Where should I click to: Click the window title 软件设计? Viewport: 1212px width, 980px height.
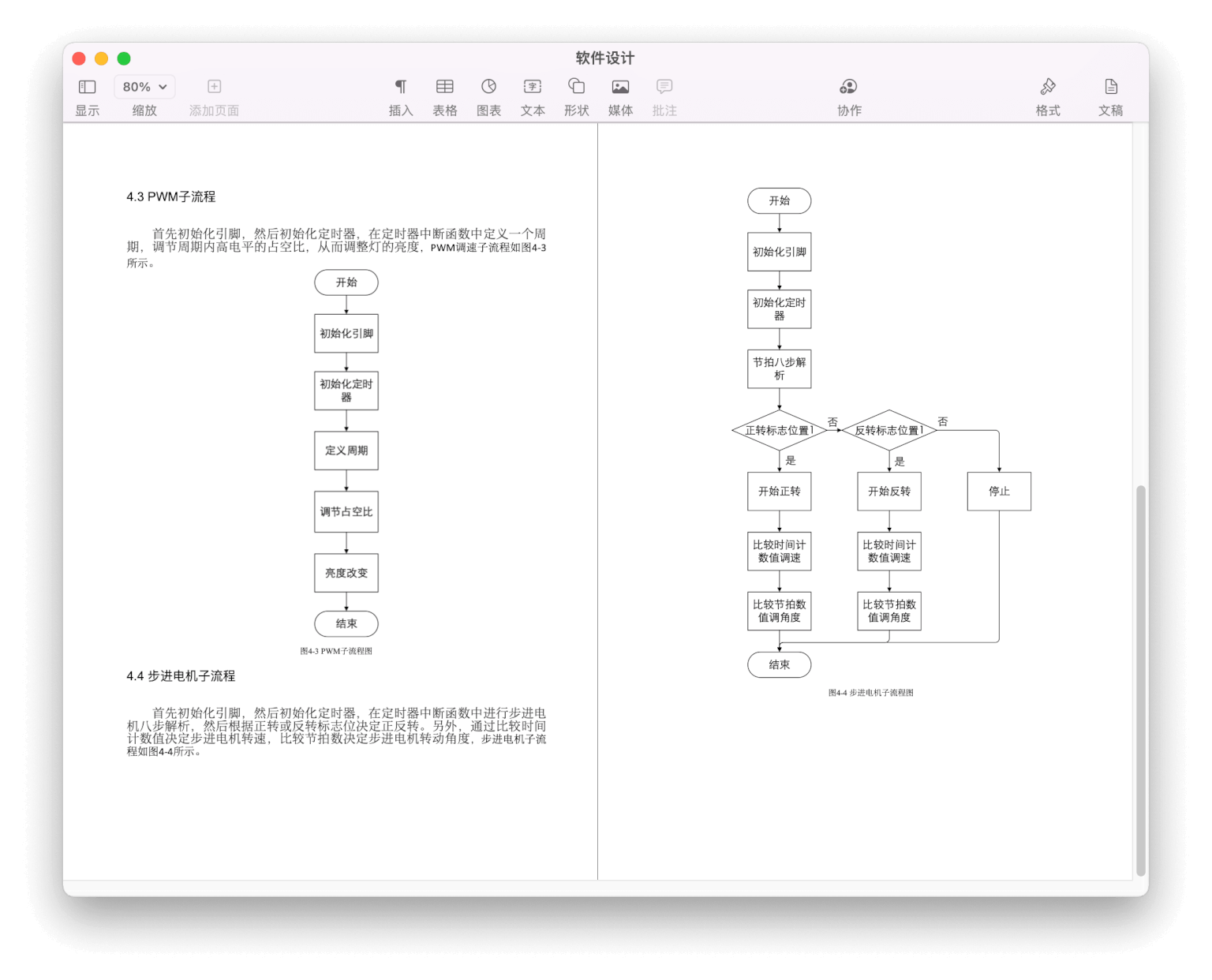tap(605, 58)
